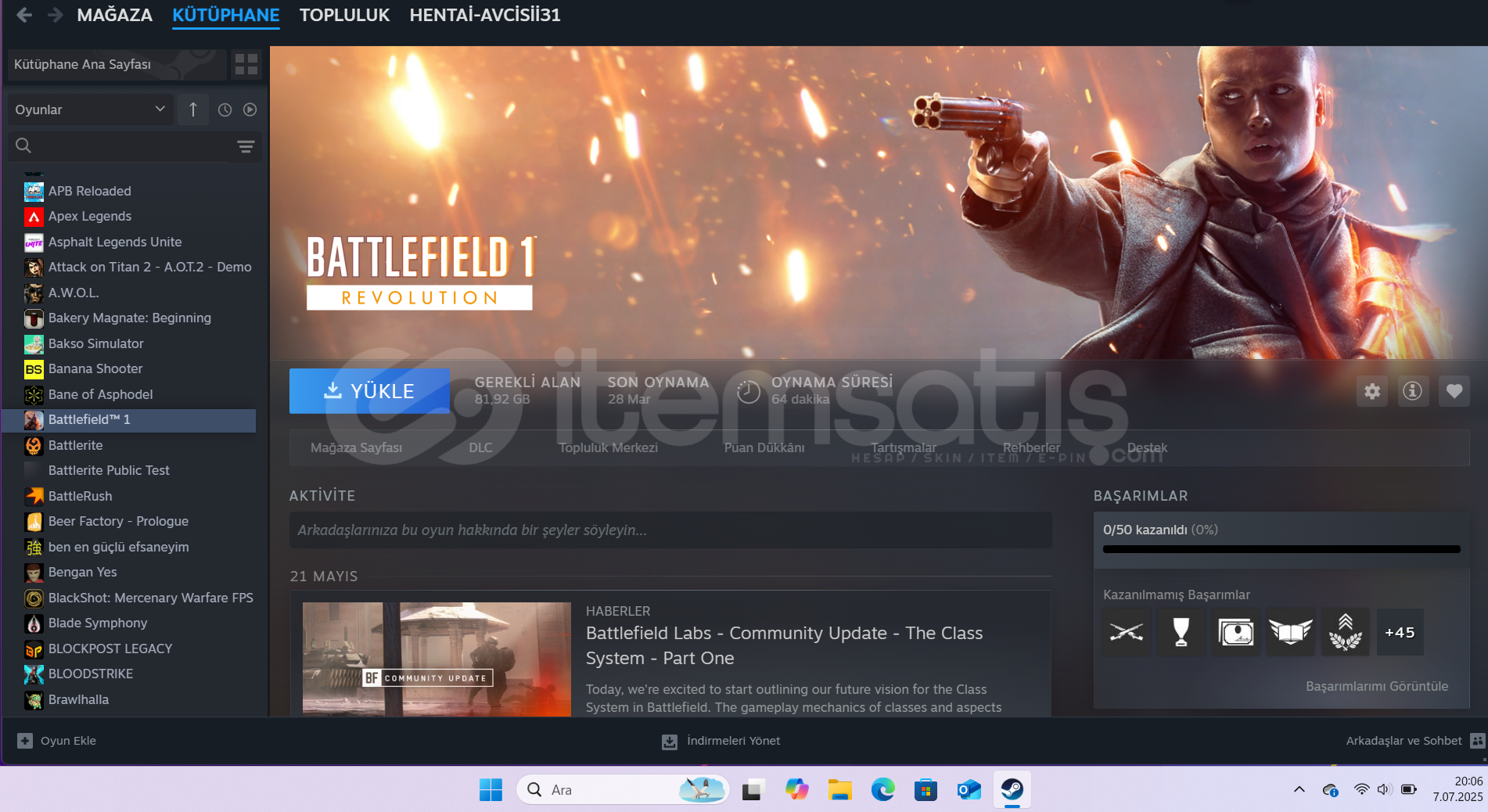Click the Steam taskbar icon
Image resolution: width=1488 pixels, height=812 pixels.
[1012, 790]
